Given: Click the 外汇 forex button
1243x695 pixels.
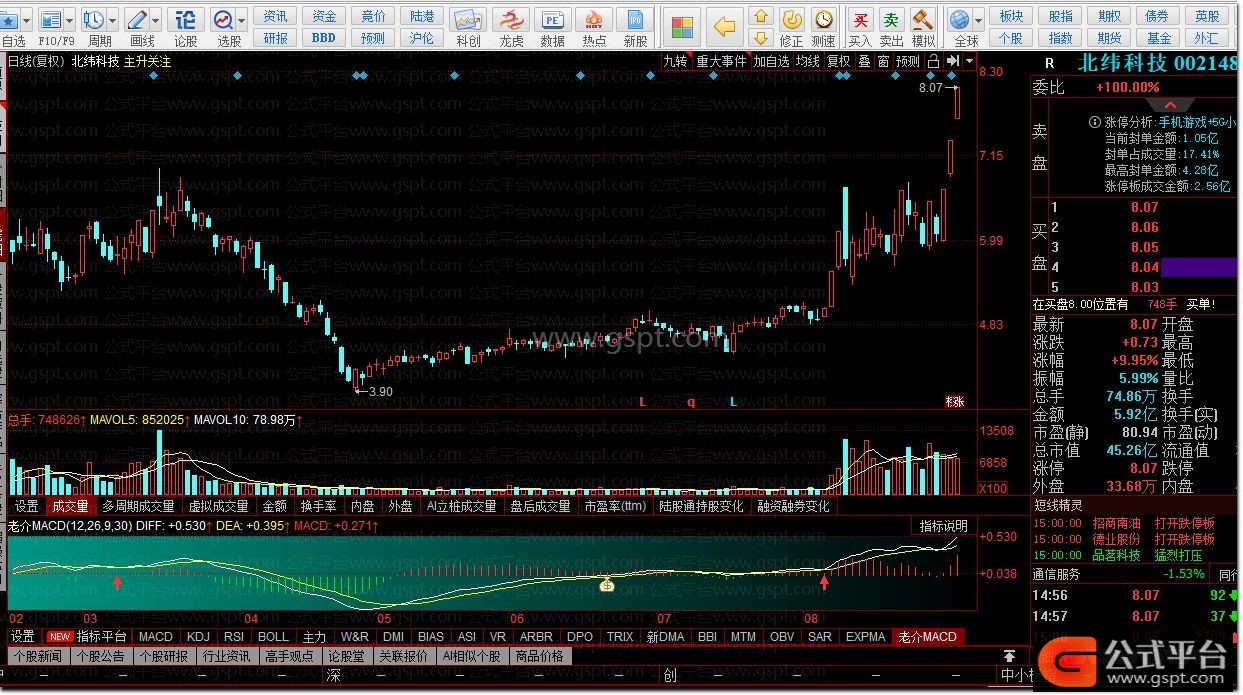Looking at the screenshot, I should (x=1207, y=37).
